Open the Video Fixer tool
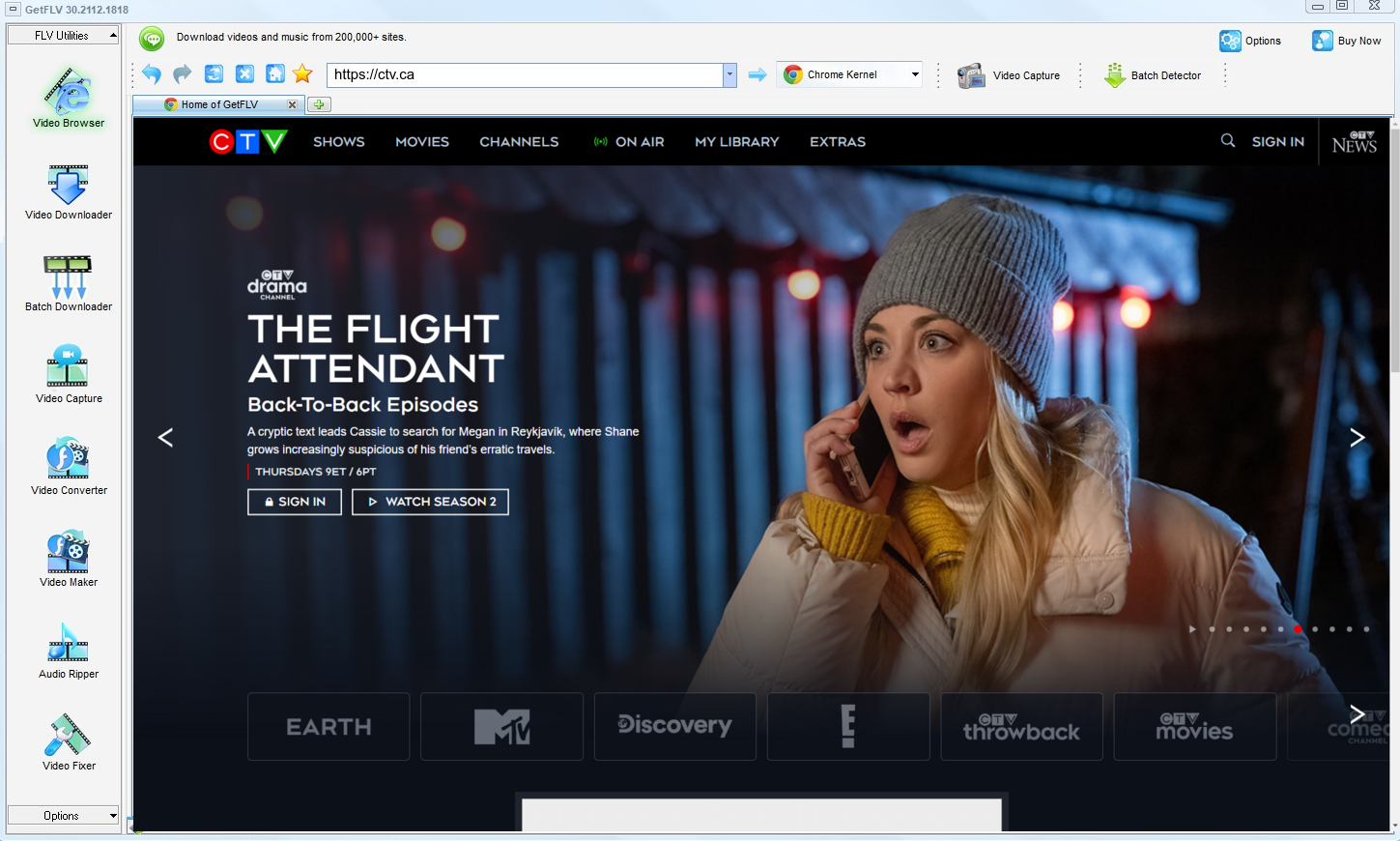 point(69,741)
